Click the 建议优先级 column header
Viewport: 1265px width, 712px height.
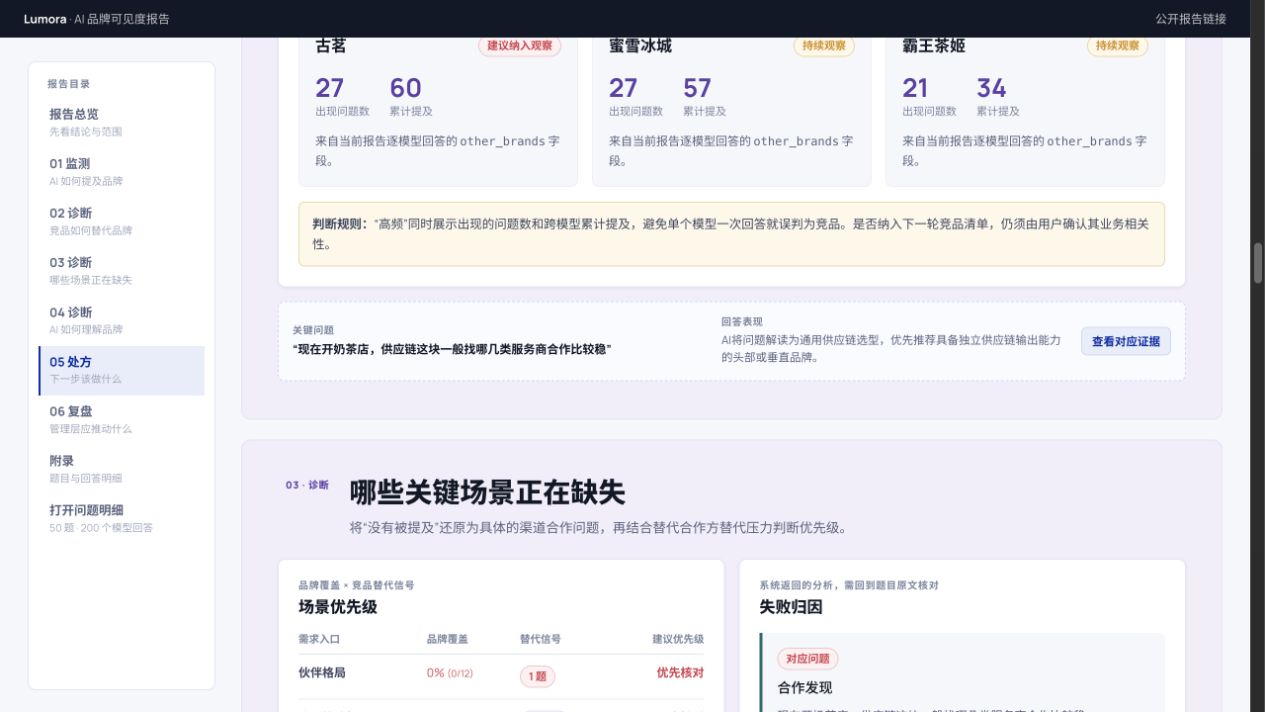678,639
